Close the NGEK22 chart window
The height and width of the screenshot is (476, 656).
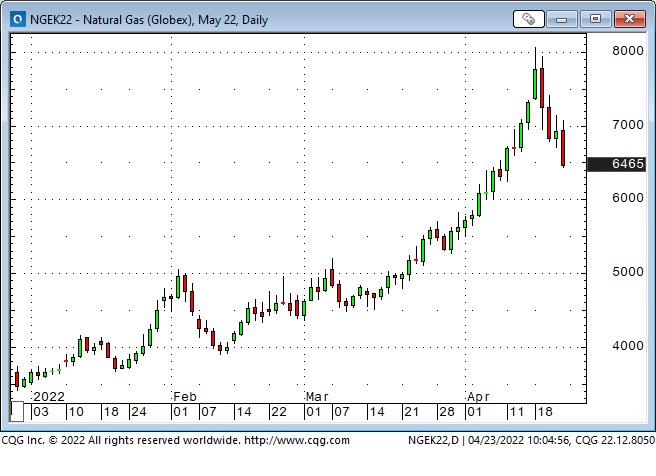click(630, 19)
